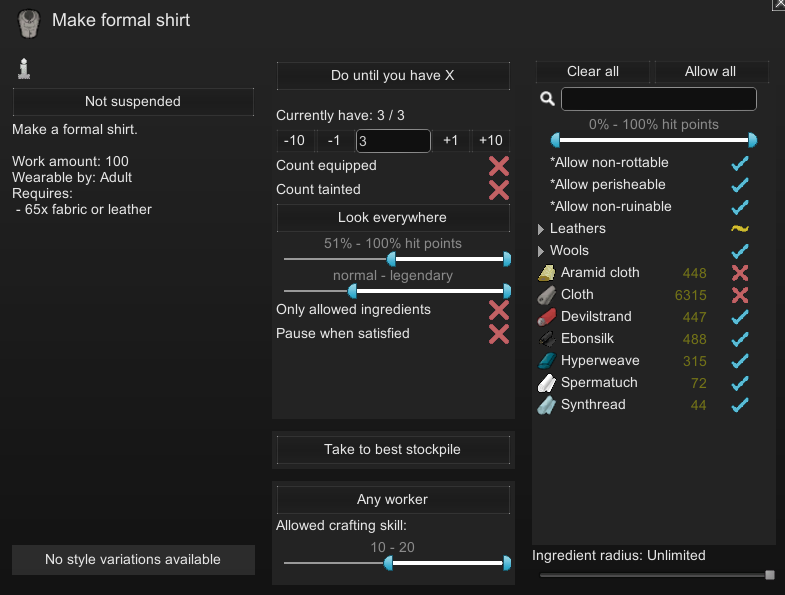The image size is (785, 595).
Task: Click the target count input field
Action: pos(393,141)
